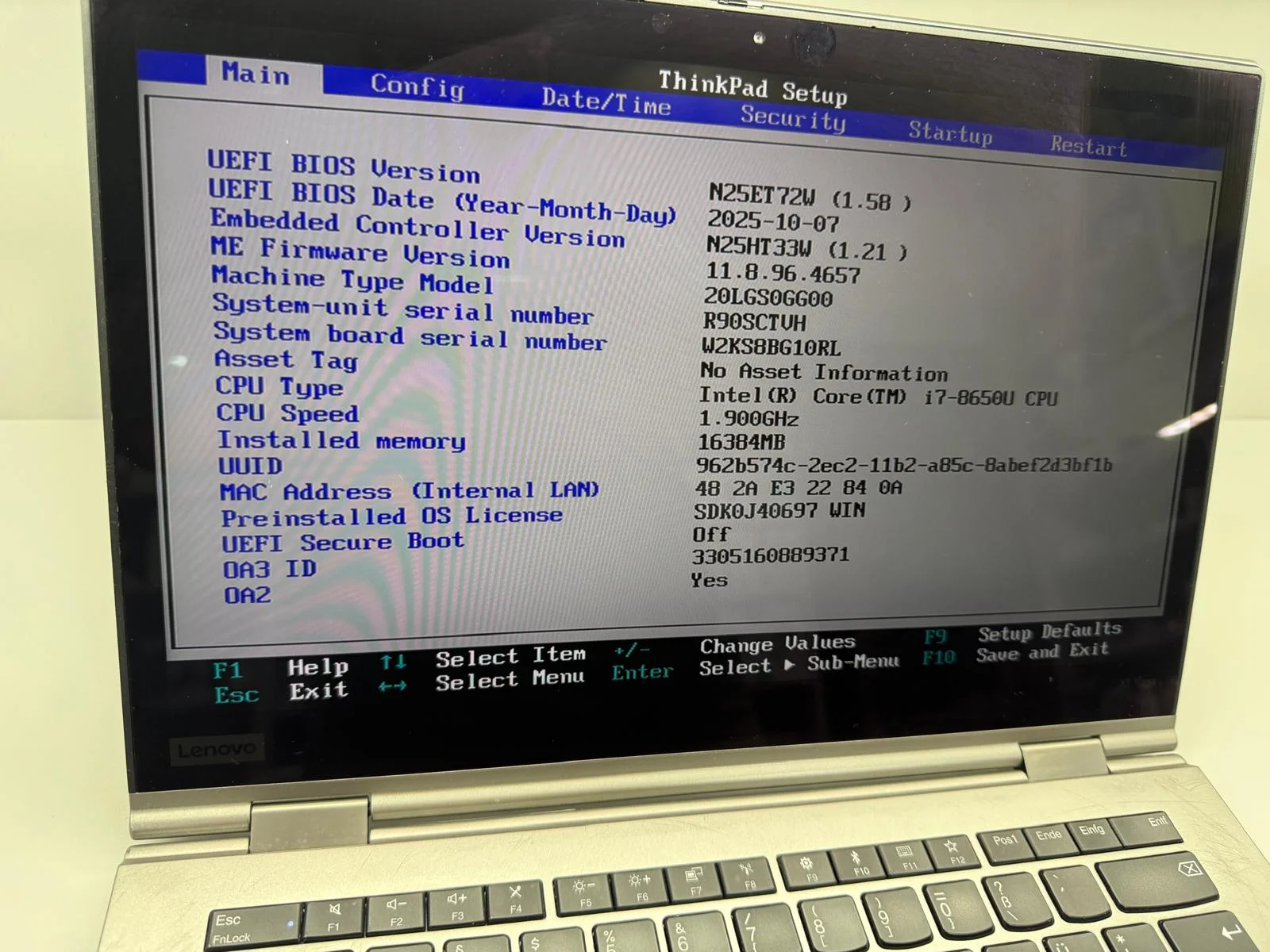Select Machine Type Model label
Screen dimensions: 1270x952
[352, 279]
